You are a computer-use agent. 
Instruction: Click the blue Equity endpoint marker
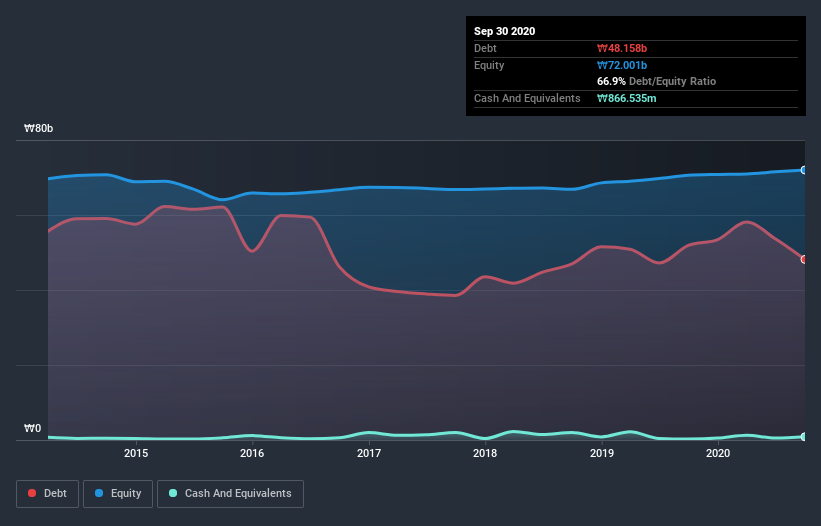pyautogui.click(x=804, y=170)
